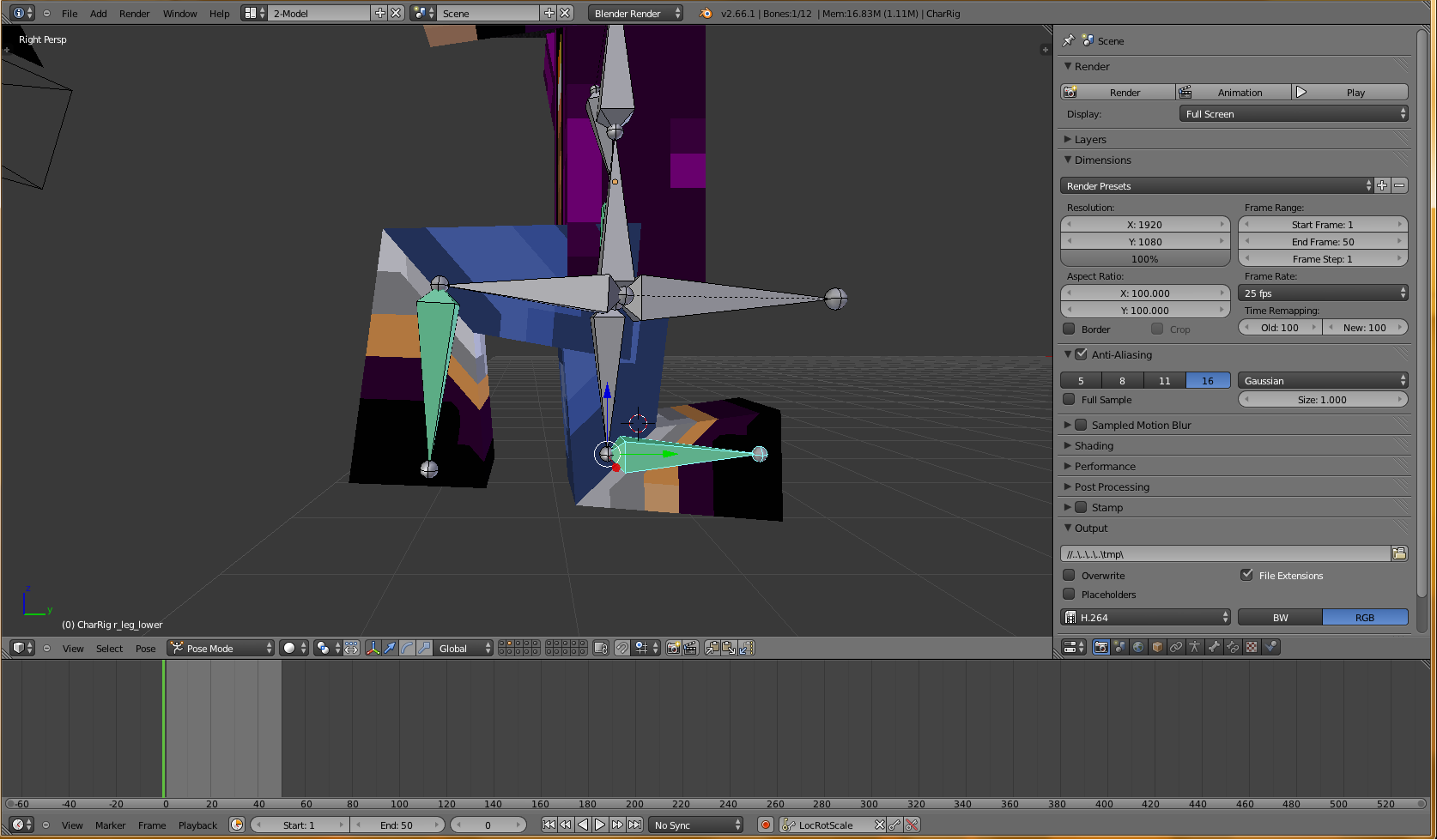Disable the Anti-Aliasing checkbox
Image resolution: width=1437 pixels, height=840 pixels.
pyautogui.click(x=1081, y=354)
